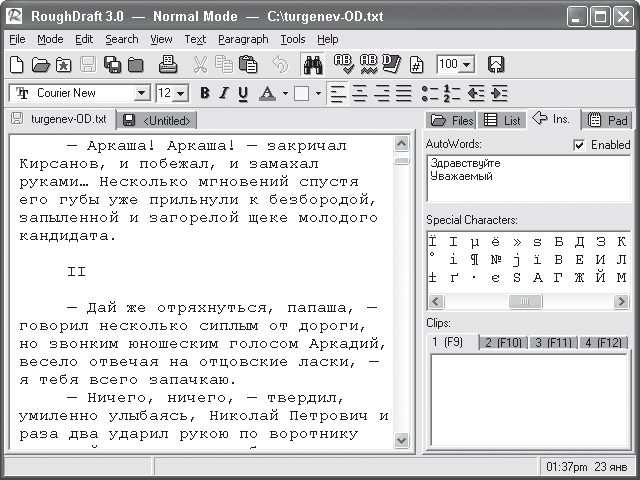Open the Courier New font dropdown
640x480 pixels.
tap(142, 93)
